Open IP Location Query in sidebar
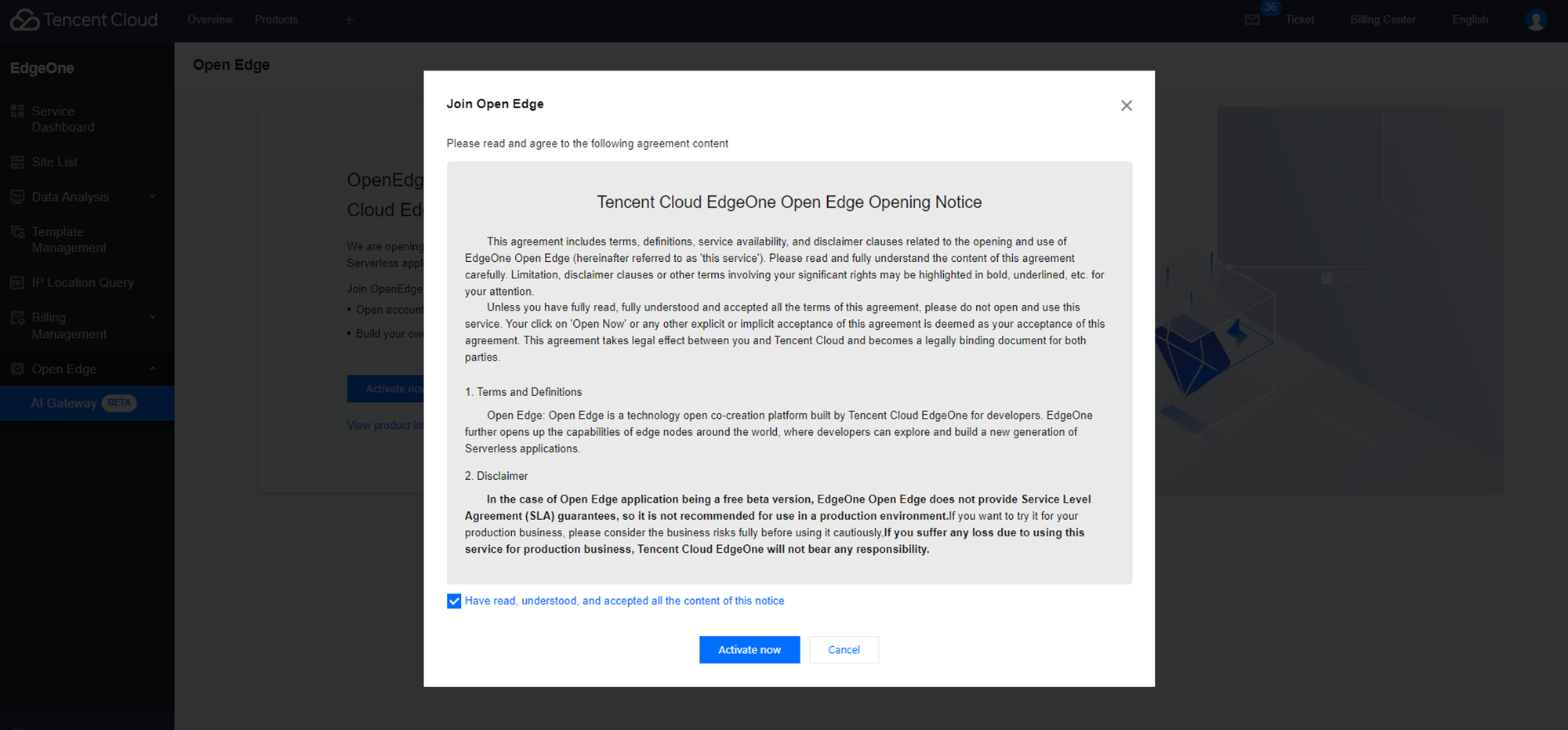 (x=83, y=283)
